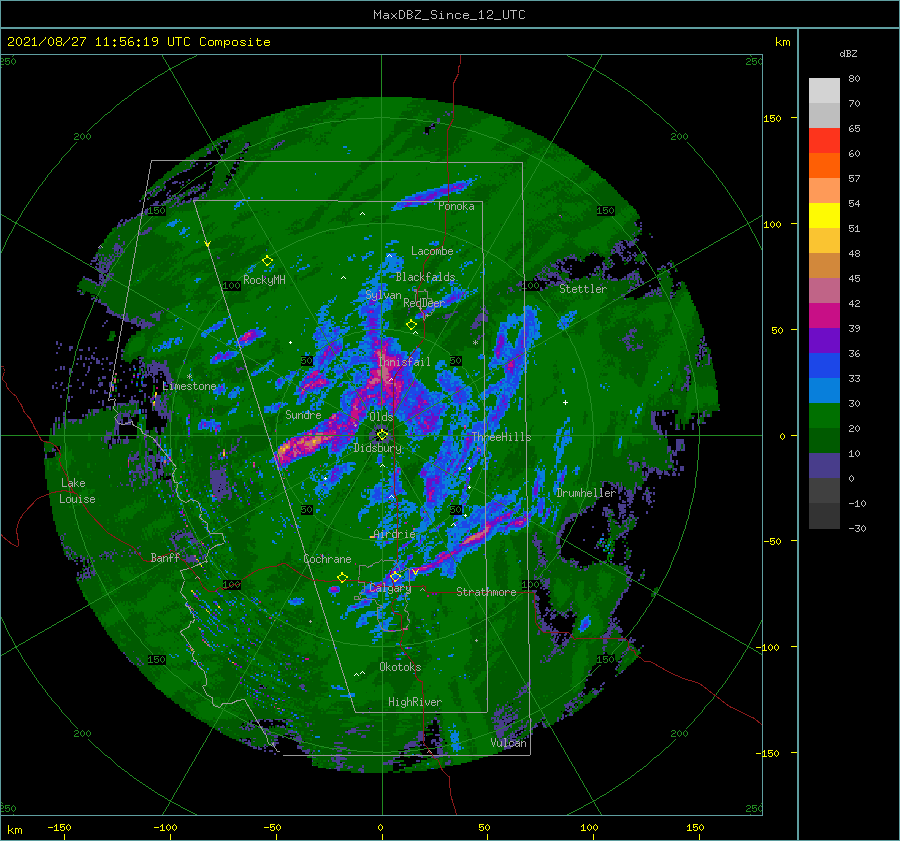
Task: Click the white plus marker west of Stettler region
Action: 565,402
